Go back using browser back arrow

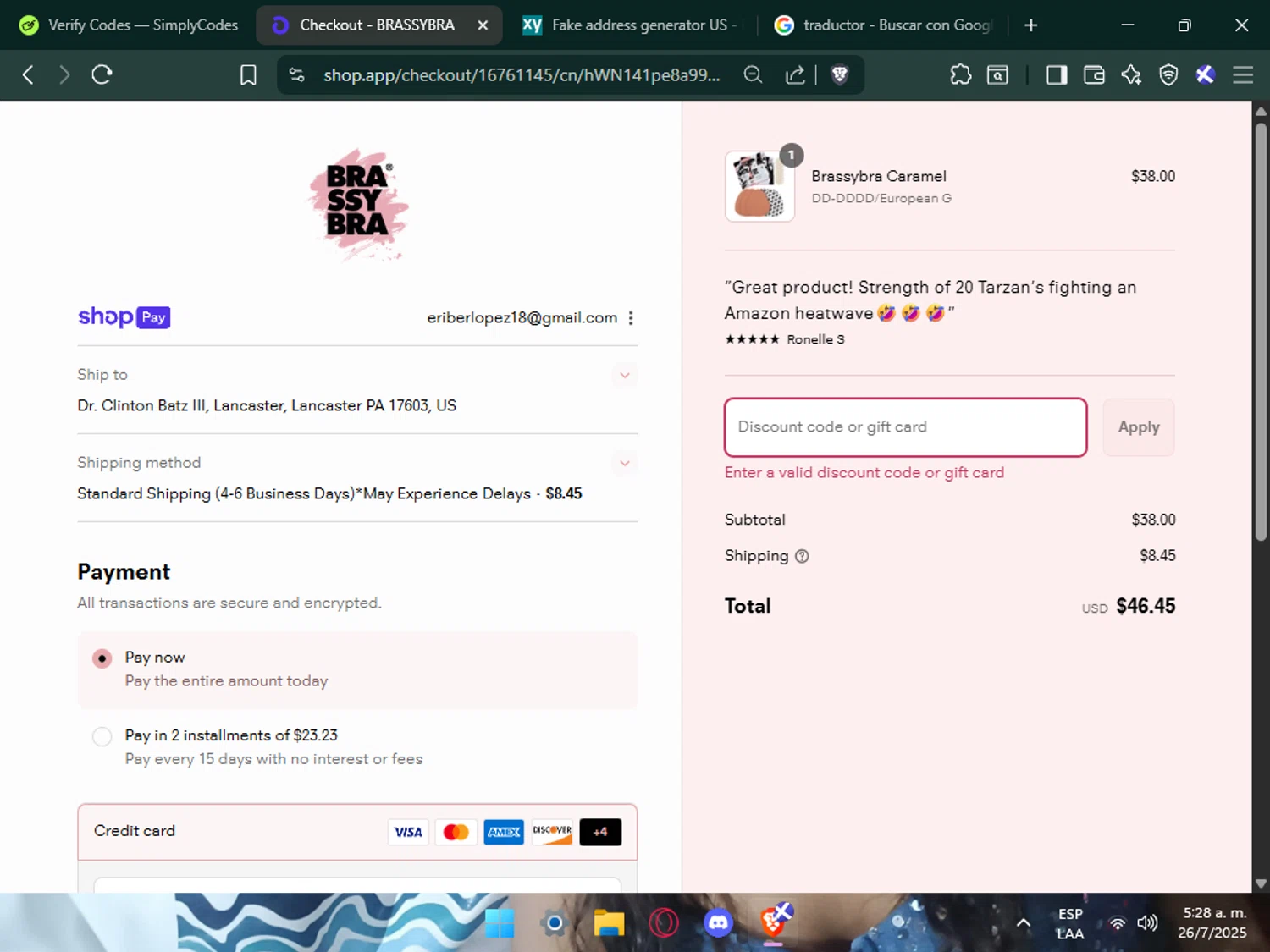pos(28,75)
